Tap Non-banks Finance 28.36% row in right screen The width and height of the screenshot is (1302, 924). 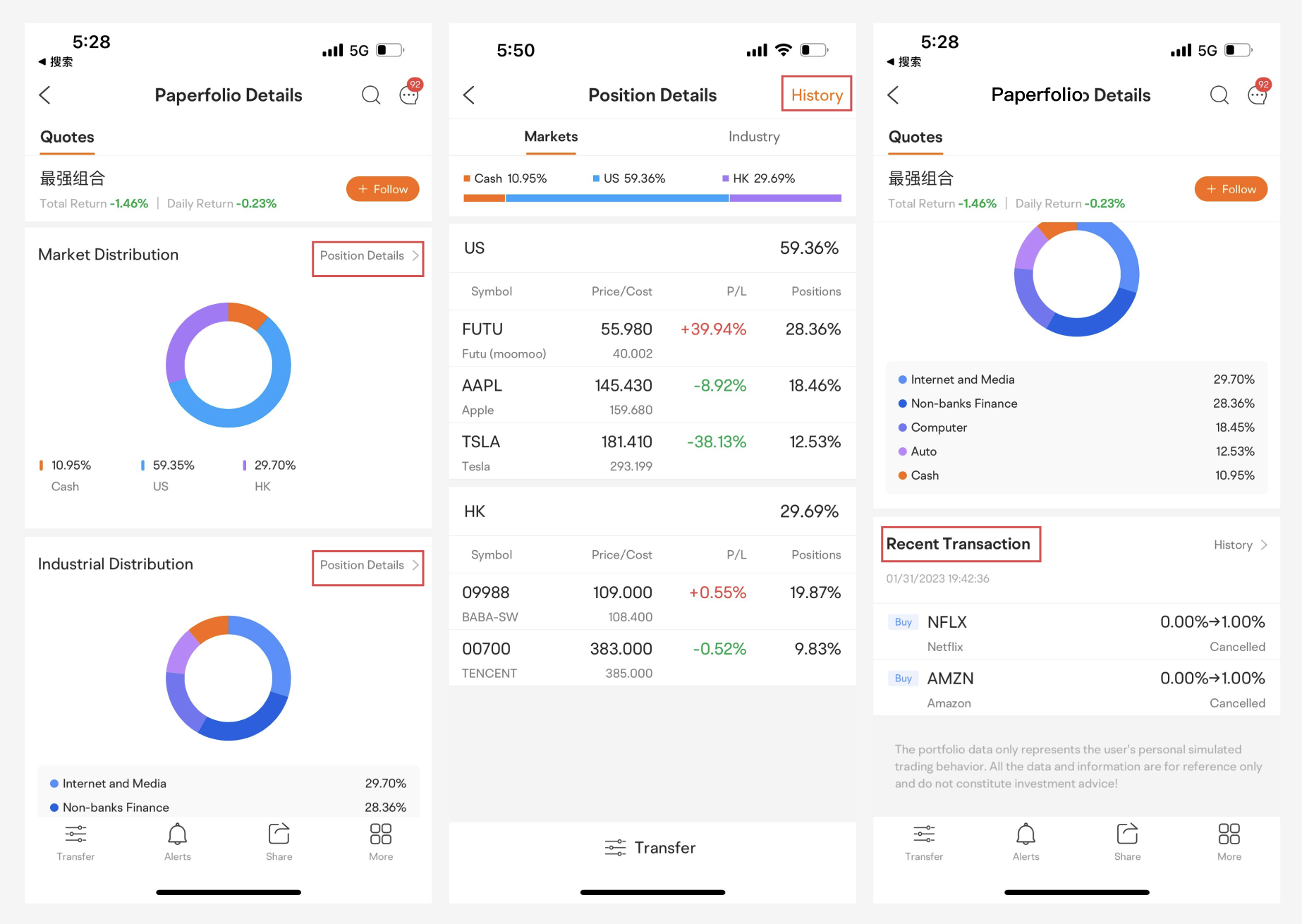[x=1077, y=403]
